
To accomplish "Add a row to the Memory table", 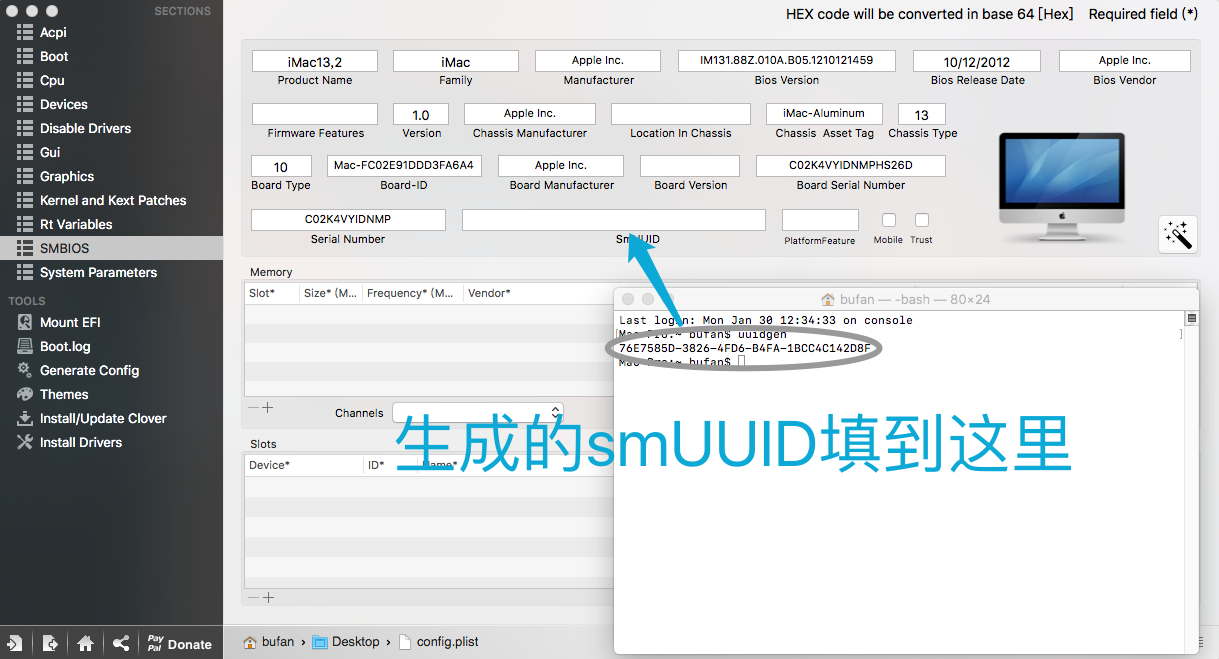I will coord(268,408).
